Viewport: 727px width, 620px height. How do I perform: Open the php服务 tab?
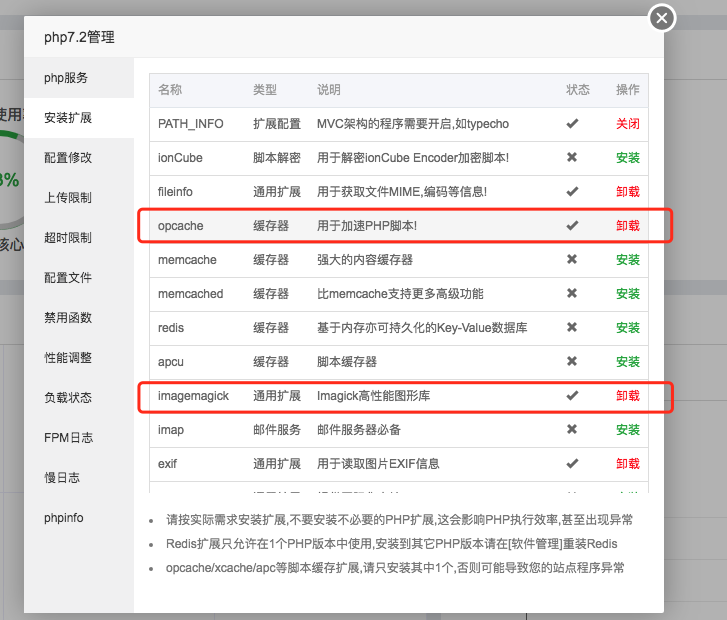click(x=79, y=78)
